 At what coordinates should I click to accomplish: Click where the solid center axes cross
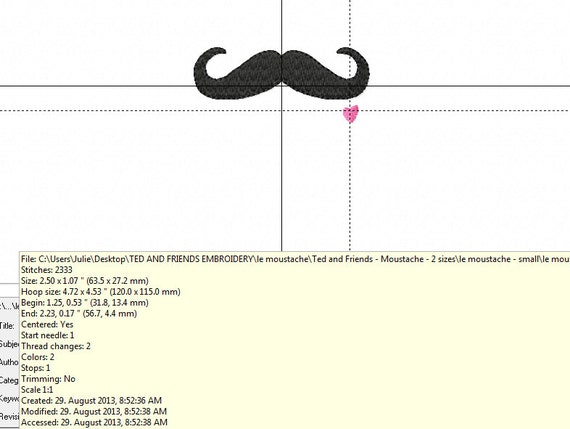[x=282, y=86]
